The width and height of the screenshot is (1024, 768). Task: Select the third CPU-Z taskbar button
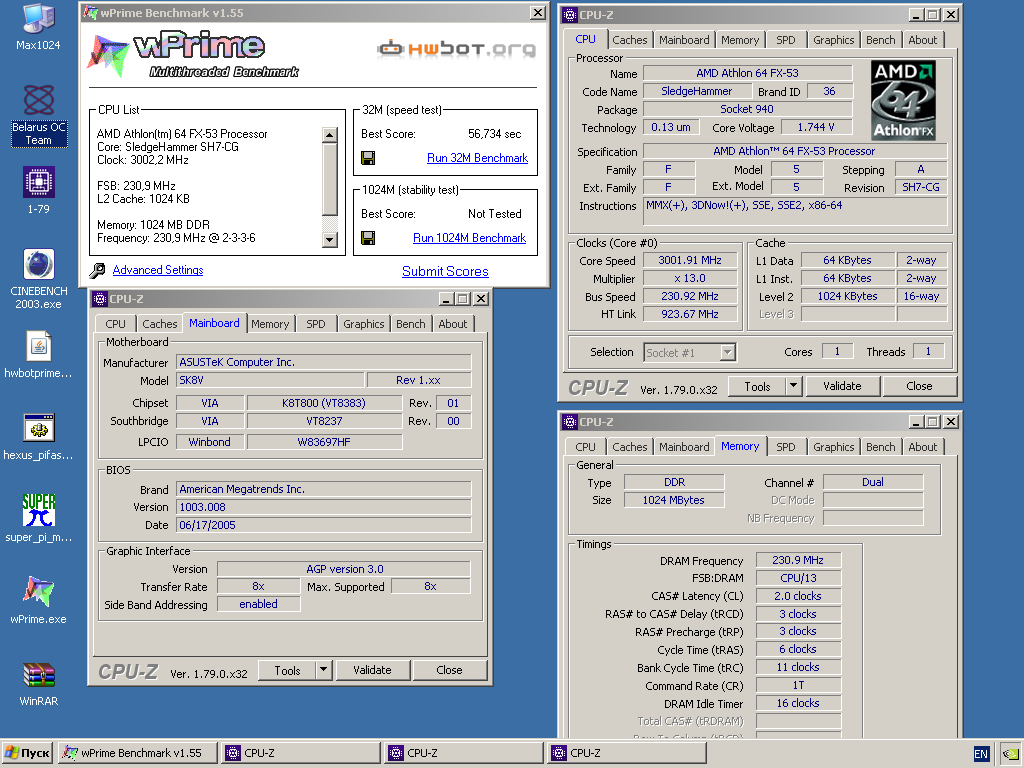[x=627, y=753]
